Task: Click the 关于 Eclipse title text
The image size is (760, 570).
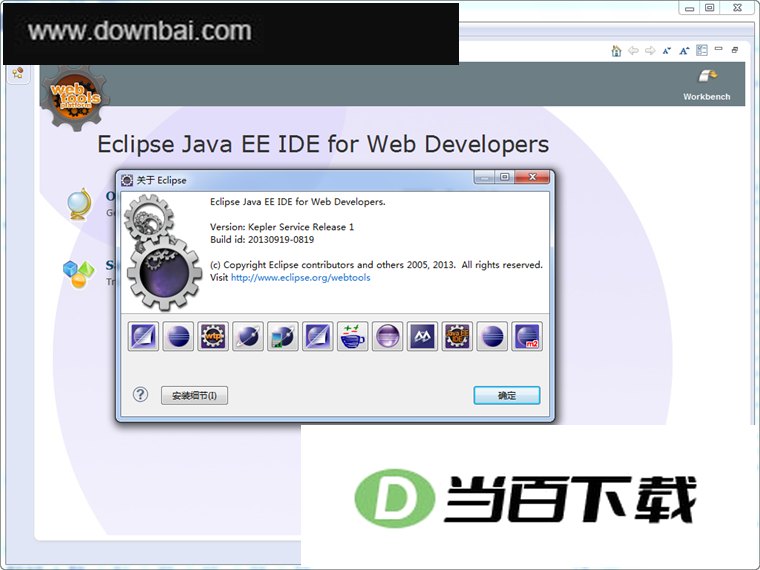Action: [x=161, y=180]
